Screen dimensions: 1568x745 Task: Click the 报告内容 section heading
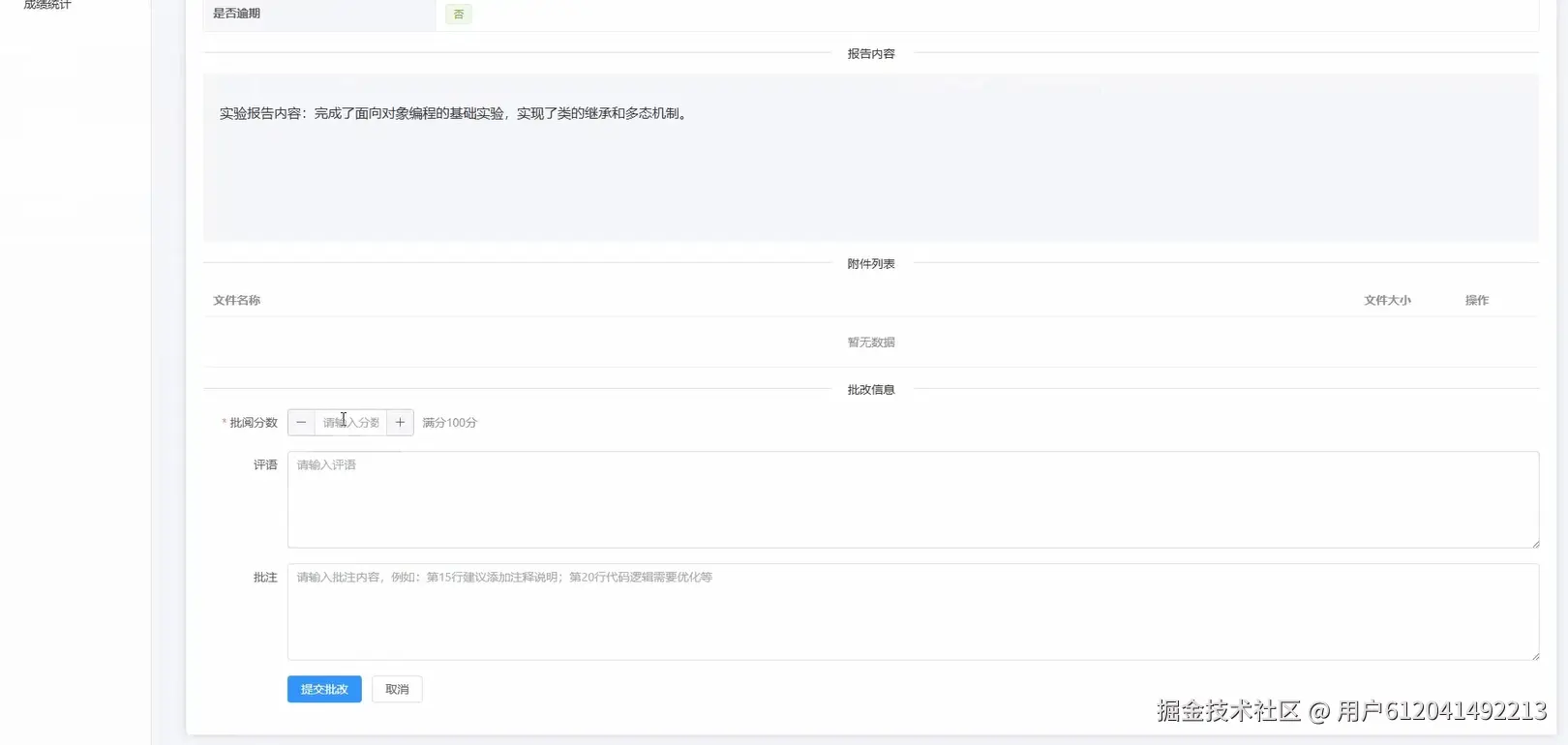coord(871,54)
